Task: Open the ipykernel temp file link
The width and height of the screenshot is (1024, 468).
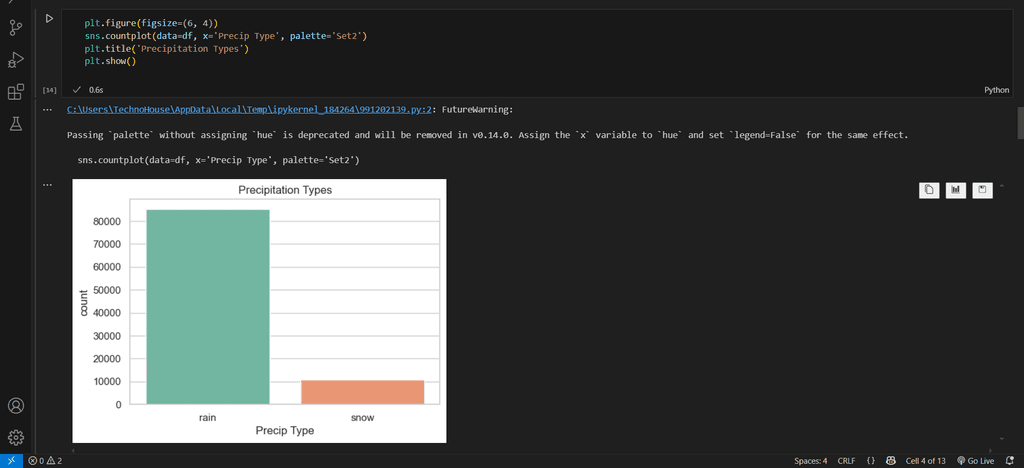Action: pyautogui.click(x=249, y=110)
